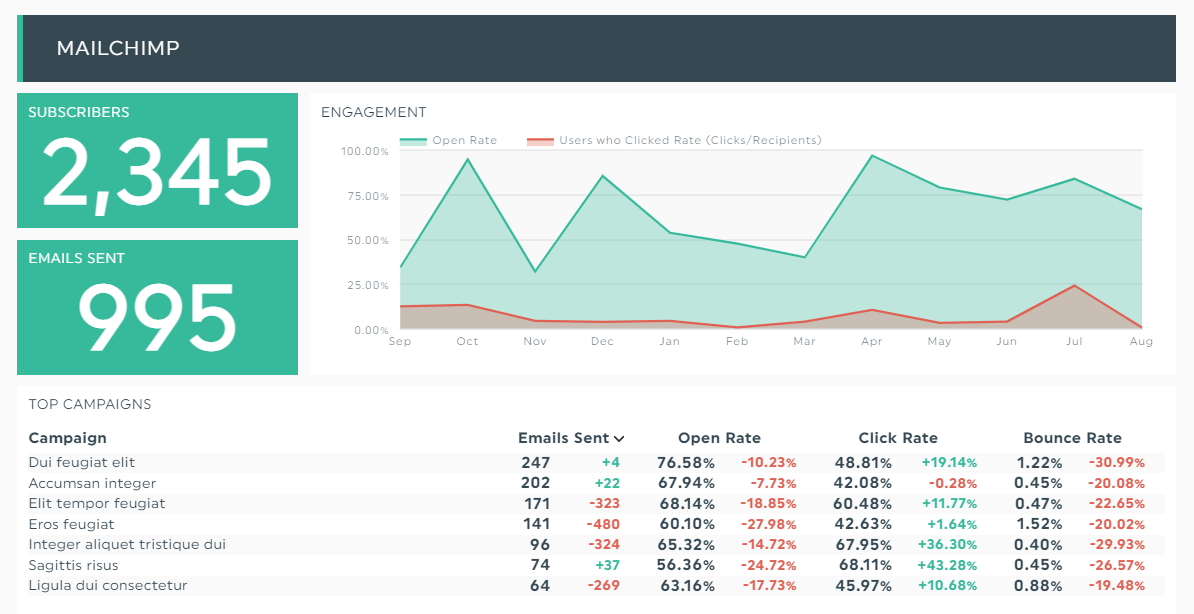Viewport: 1194px width, 614px height.
Task: Click the Jul label on the chart axis
Action: coord(1074,341)
